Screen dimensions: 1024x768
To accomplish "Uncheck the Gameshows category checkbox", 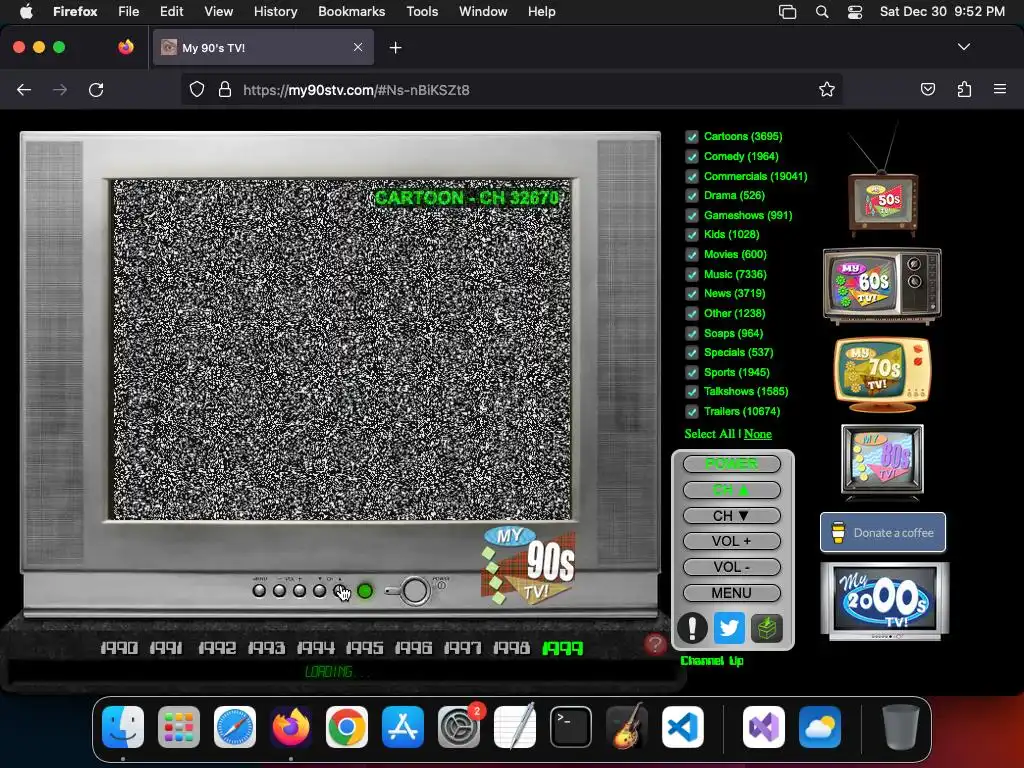I will (692, 216).
